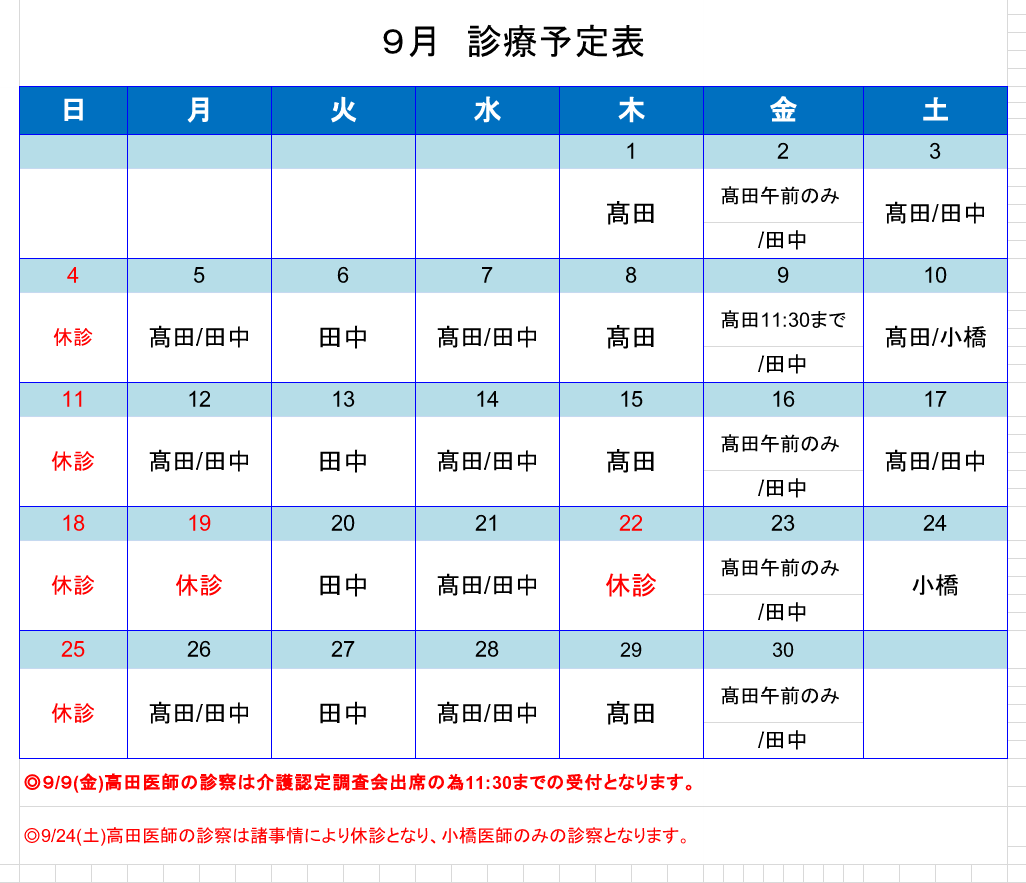The height and width of the screenshot is (883, 1026).
Task: Click date cell 30
Action: (x=783, y=650)
